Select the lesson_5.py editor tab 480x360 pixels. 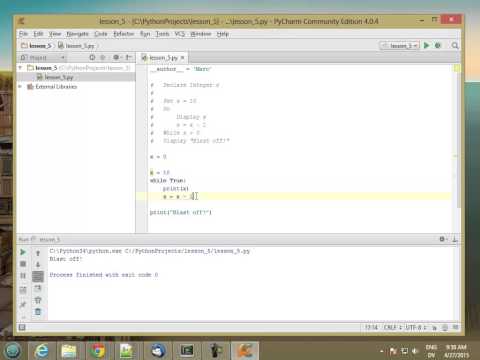pos(163,58)
